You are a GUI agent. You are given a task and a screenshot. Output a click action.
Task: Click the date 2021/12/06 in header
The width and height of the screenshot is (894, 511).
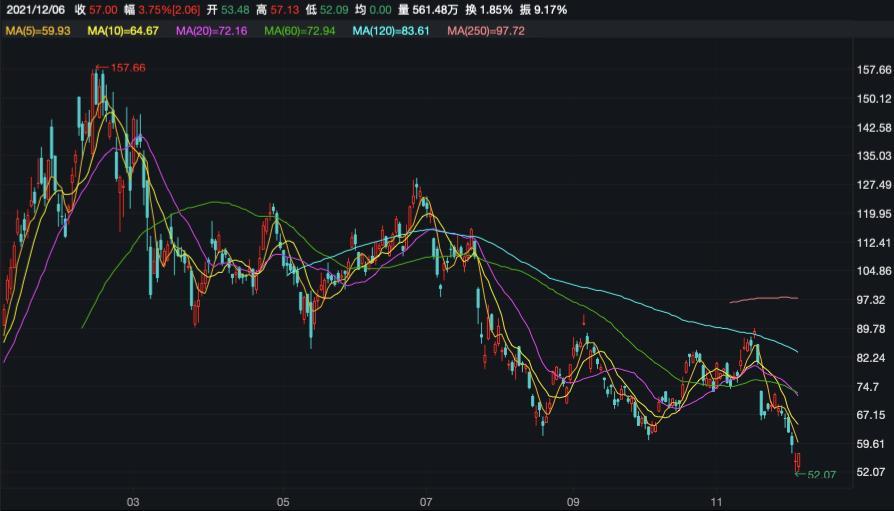[x=35, y=10]
